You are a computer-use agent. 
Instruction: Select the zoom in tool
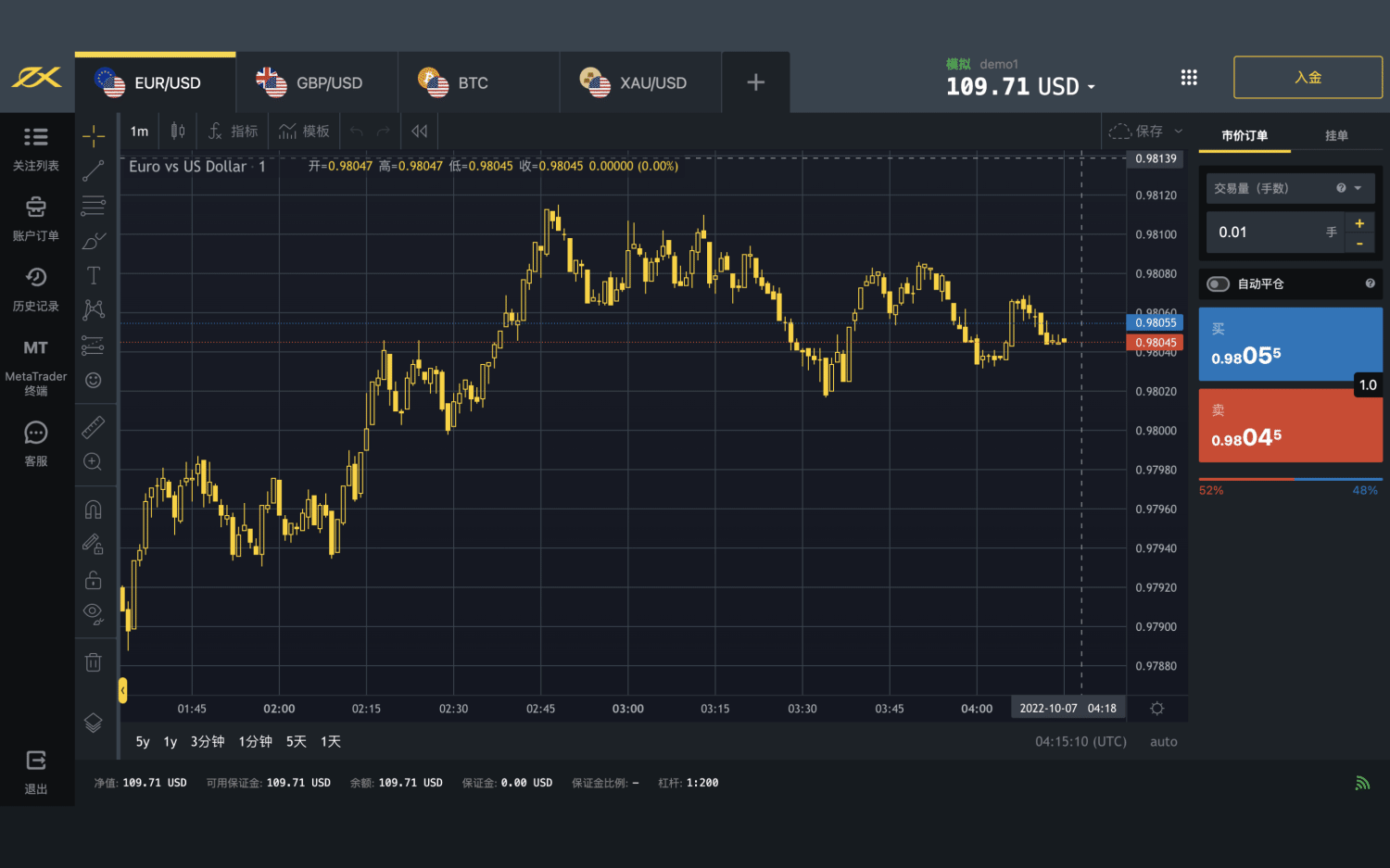pyautogui.click(x=94, y=461)
